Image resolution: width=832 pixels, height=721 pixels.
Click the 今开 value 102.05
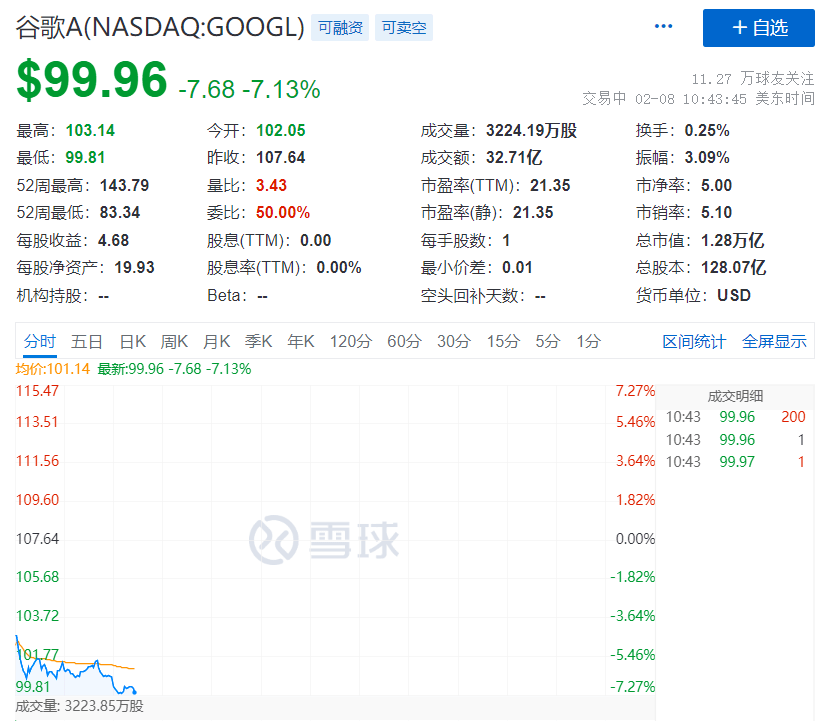(281, 131)
